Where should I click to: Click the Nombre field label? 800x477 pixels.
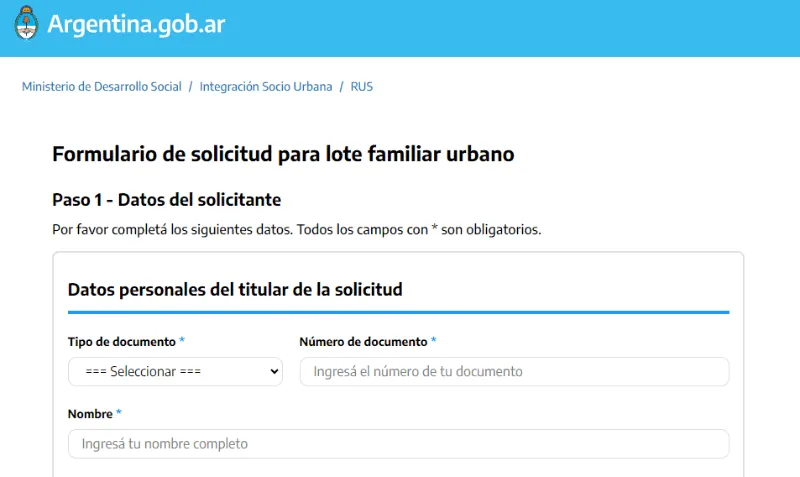click(89, 414)
